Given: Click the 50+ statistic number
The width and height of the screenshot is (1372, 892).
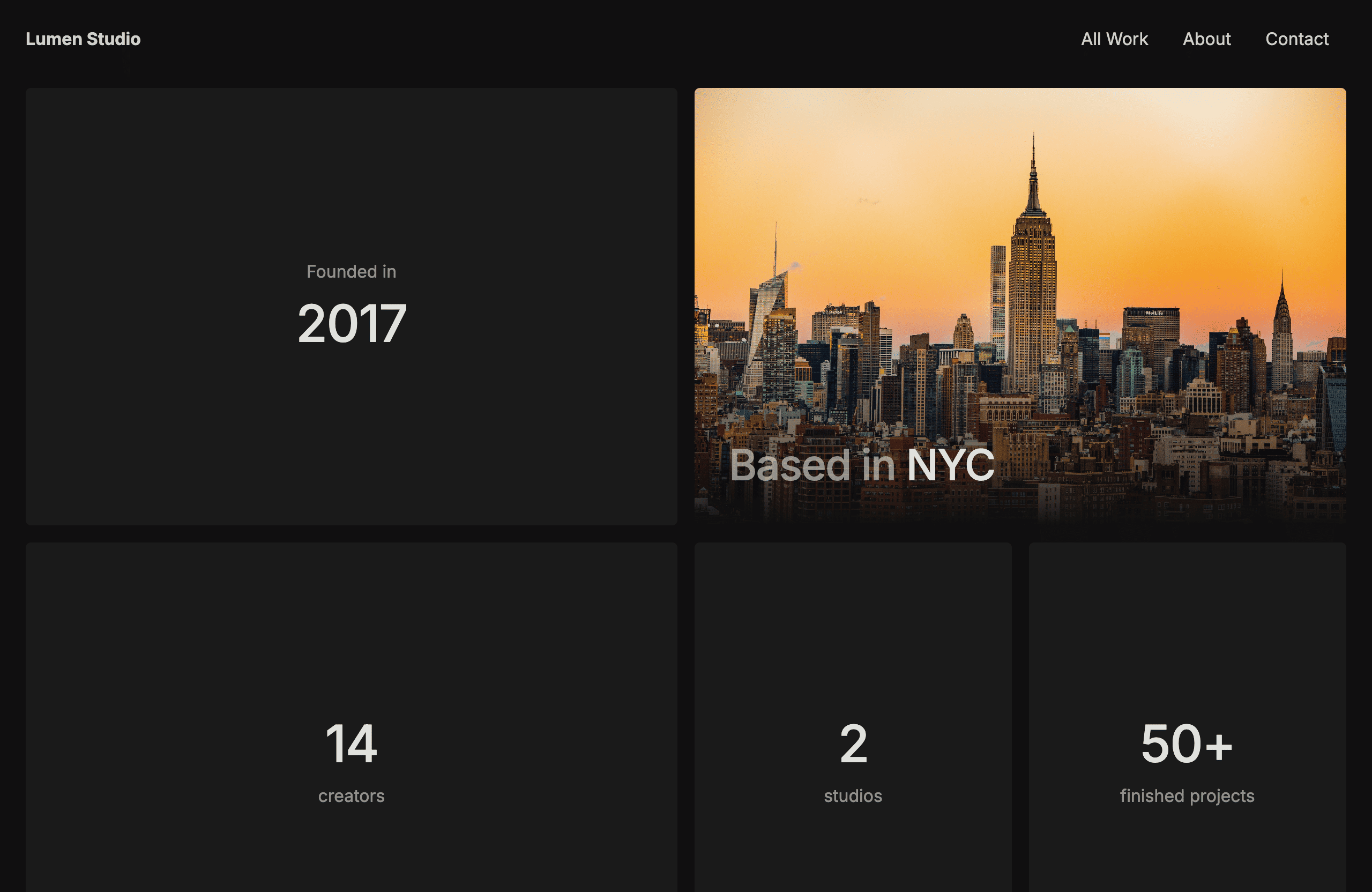Looking at the screenshot, I should [x=1187, y=744].
